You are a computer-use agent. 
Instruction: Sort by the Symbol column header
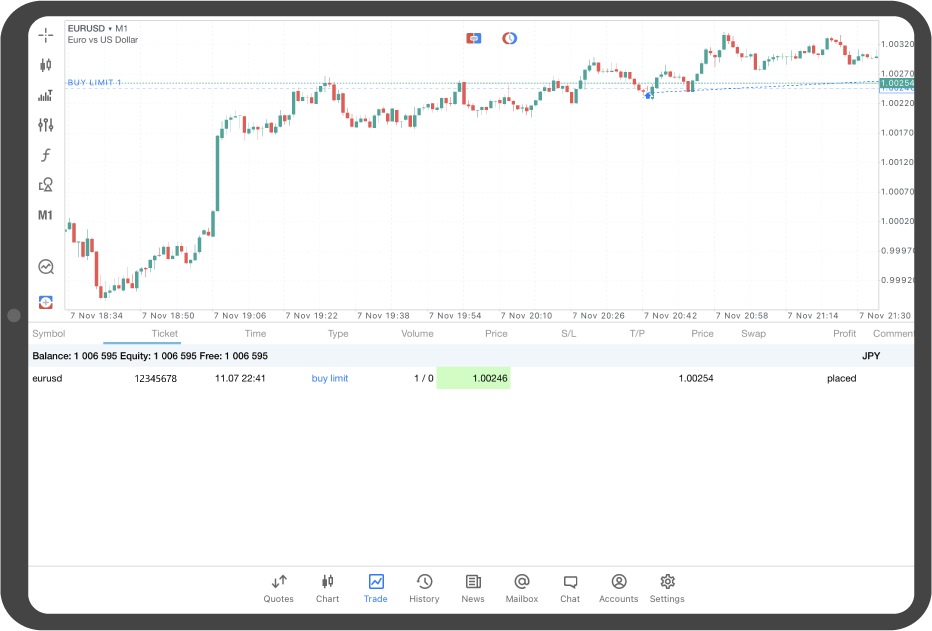pyautogui.click(x=49, y=334)
